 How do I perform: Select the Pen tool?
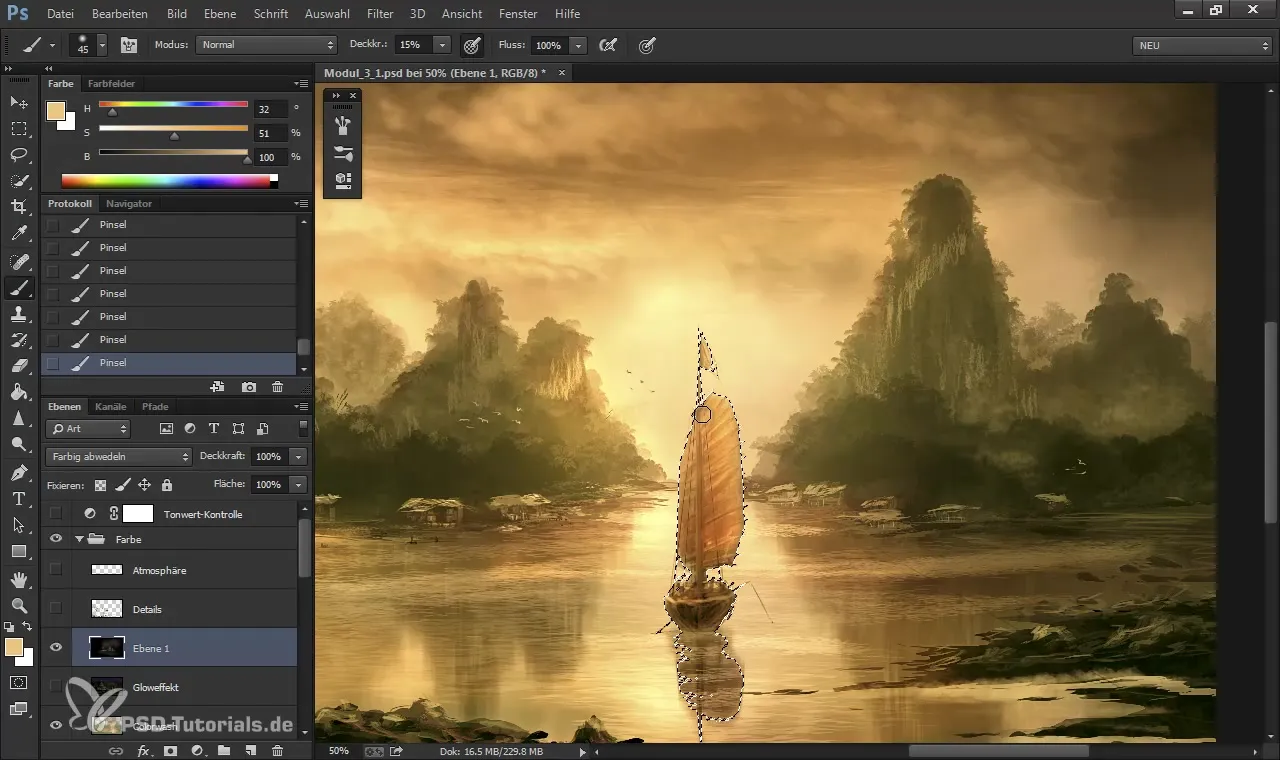(x=19, y=472)
